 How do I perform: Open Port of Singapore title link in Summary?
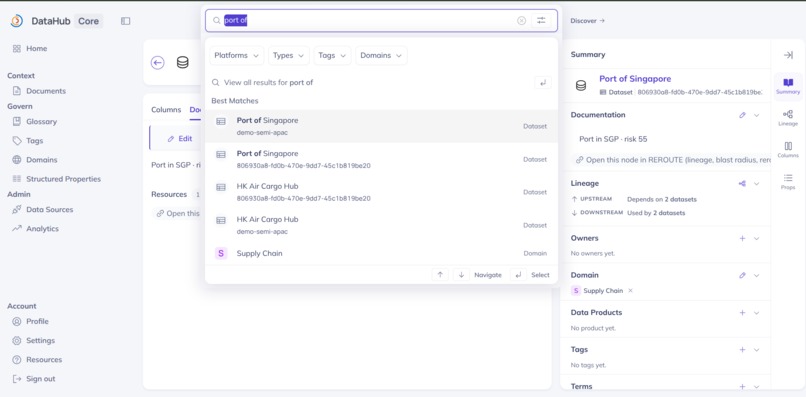coord(635,79)
